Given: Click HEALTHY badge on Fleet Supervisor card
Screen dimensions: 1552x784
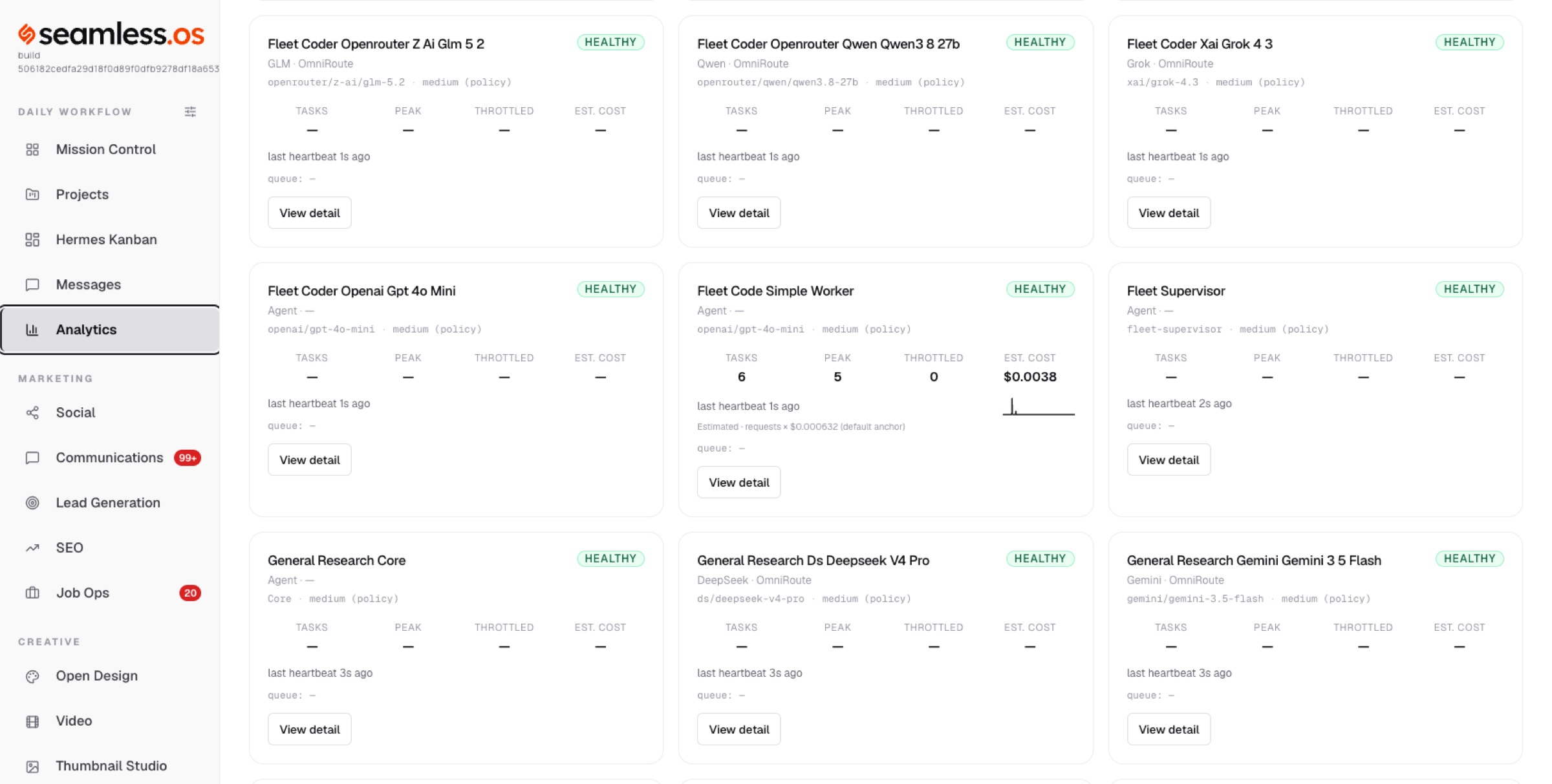Looking at the screenshot, I should (x=1469, y=289).
